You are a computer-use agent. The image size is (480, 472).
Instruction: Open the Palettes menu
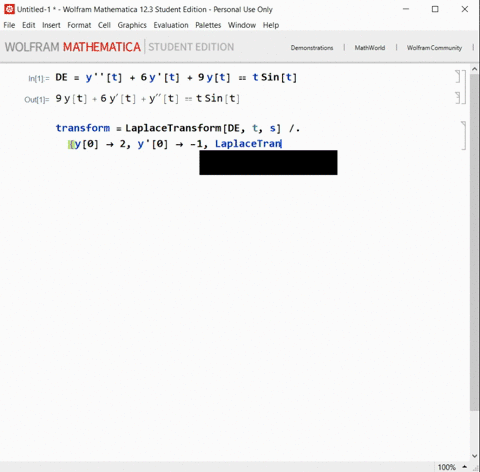pyautogui.click(x=208, y=25)
